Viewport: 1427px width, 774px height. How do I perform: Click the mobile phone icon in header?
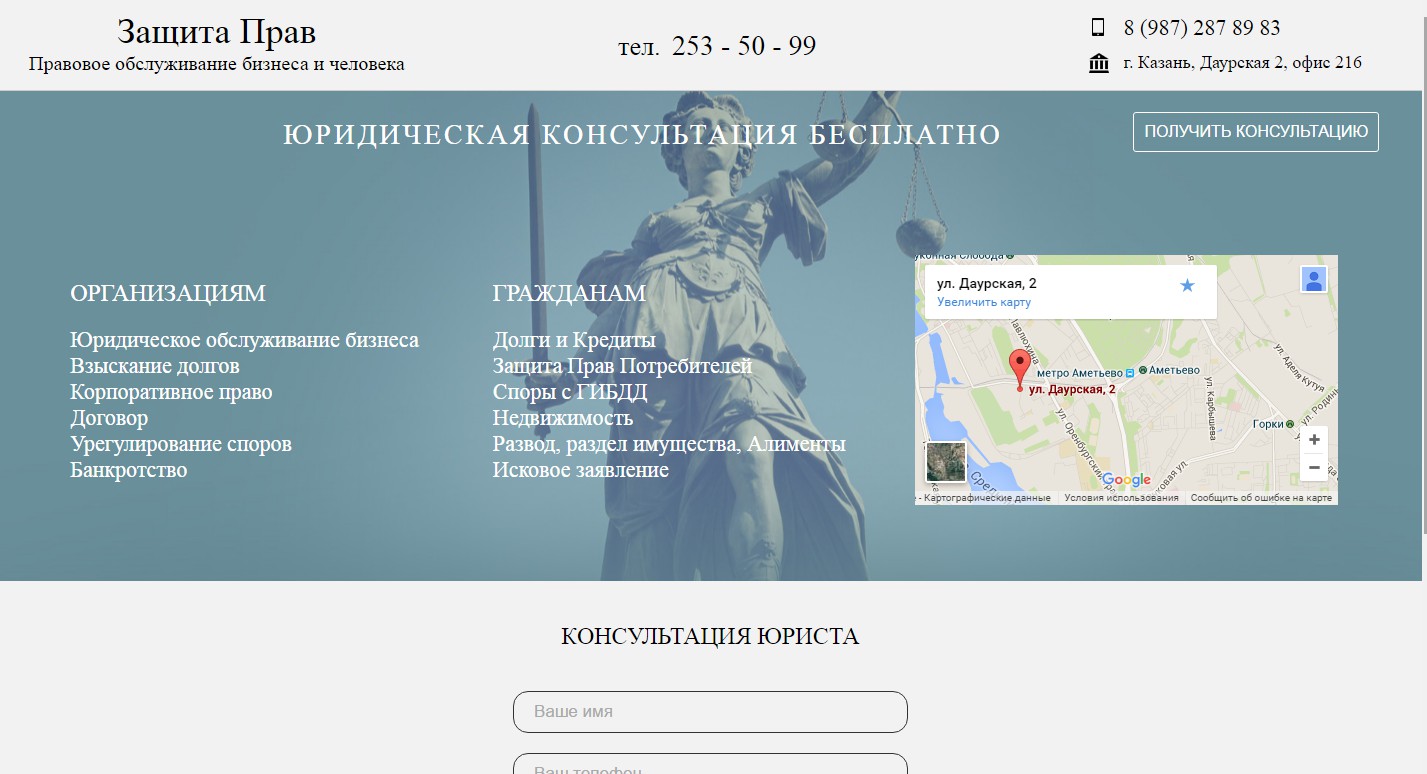[x=1098, y=28]
